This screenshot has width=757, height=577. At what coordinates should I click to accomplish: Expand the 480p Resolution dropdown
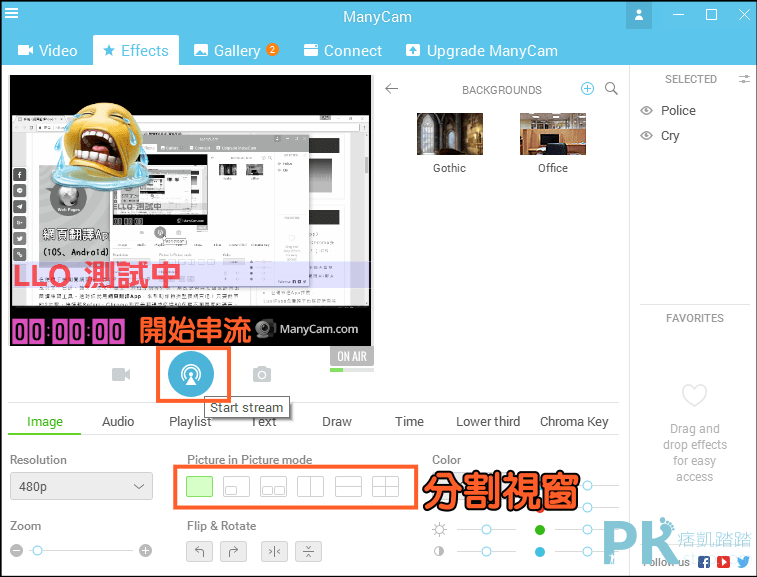pos(81,486)
